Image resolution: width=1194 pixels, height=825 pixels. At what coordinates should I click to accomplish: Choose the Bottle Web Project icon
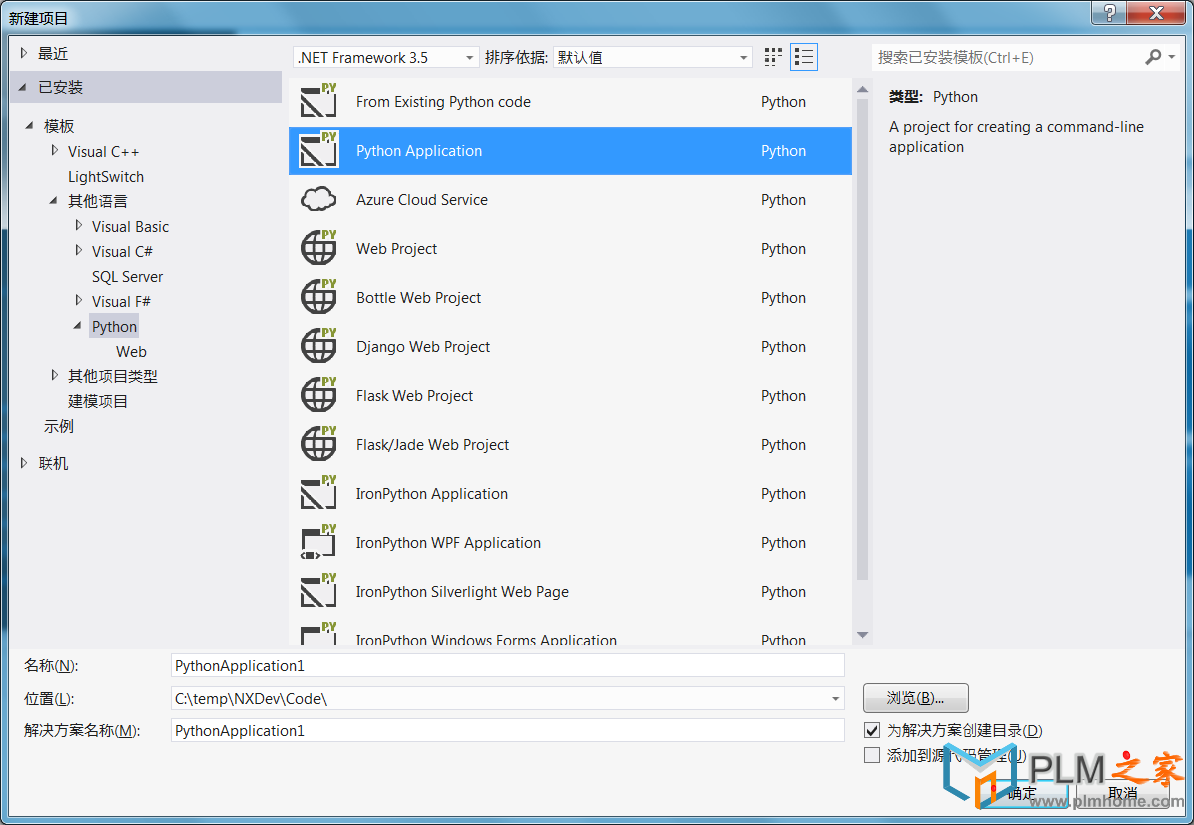(318, 297)
